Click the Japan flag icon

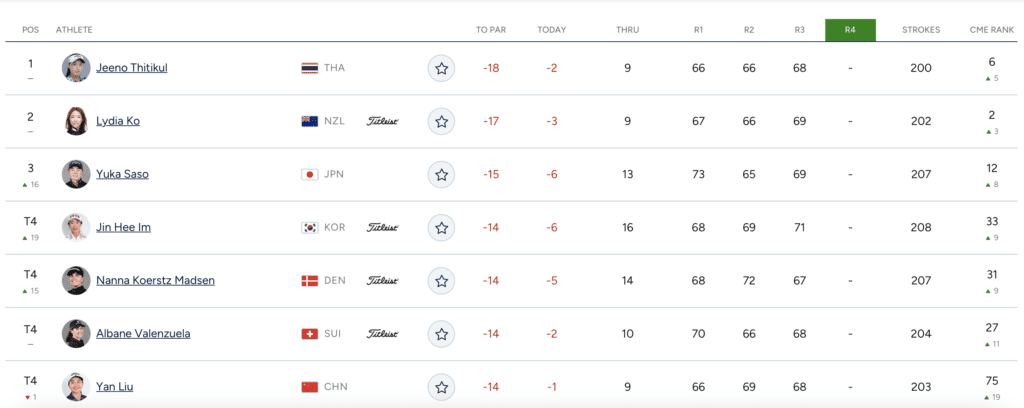coord(310,174)
